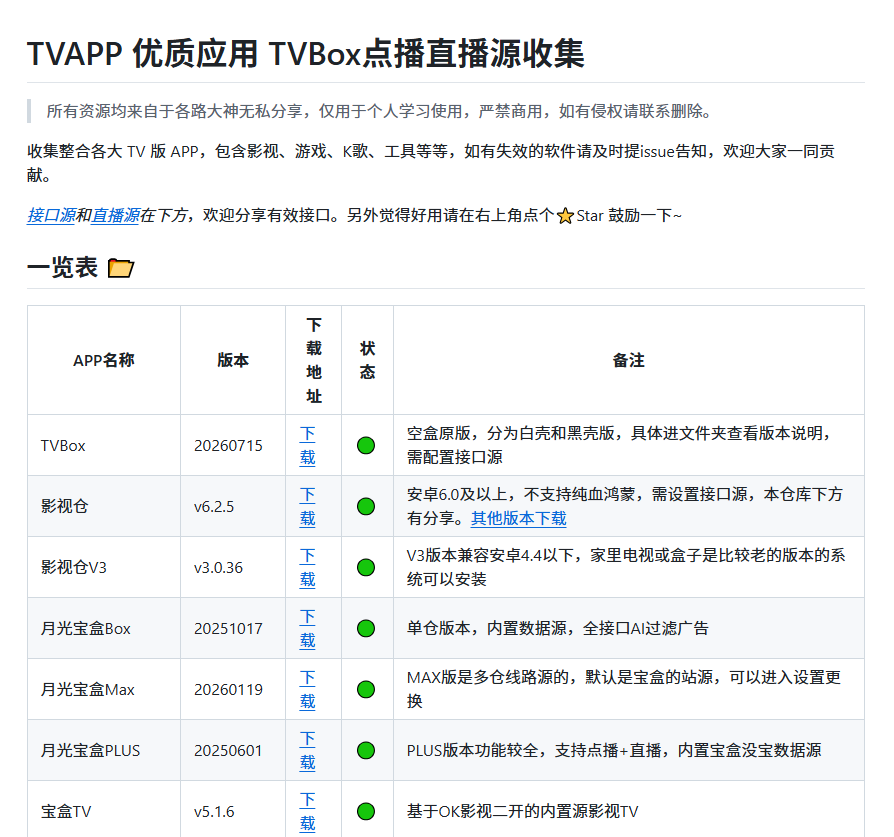Image resolution: width=894 pixels, height=837 pixels.
Task: Click the 版本 column header
Action: [233, 360]
